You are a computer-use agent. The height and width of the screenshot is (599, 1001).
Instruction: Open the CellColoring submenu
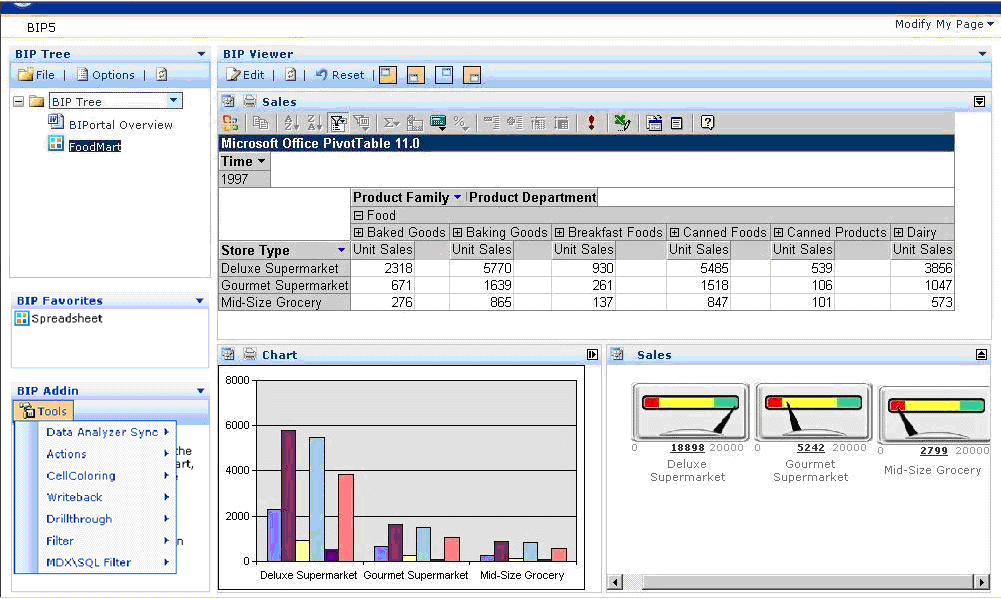point(107,476)
